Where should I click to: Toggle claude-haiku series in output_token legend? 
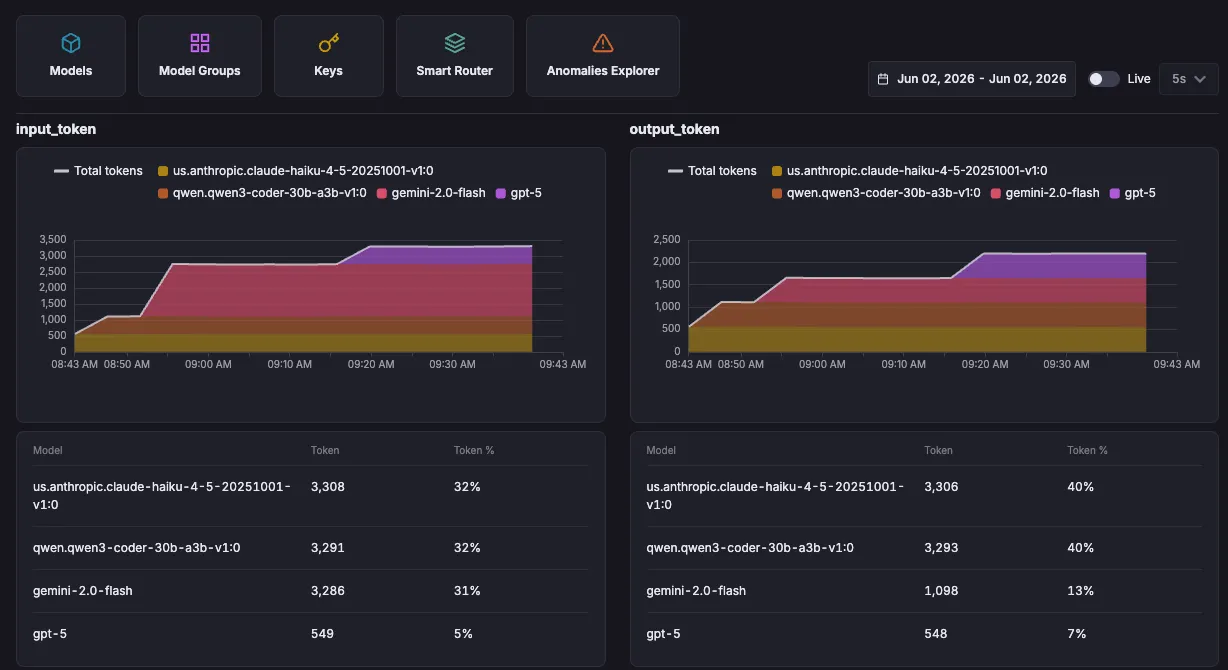tap(909, 171)
